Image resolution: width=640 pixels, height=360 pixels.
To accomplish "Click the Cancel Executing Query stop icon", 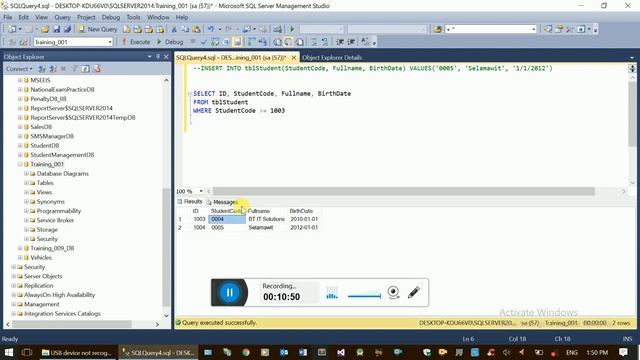I will click(193, 42).
